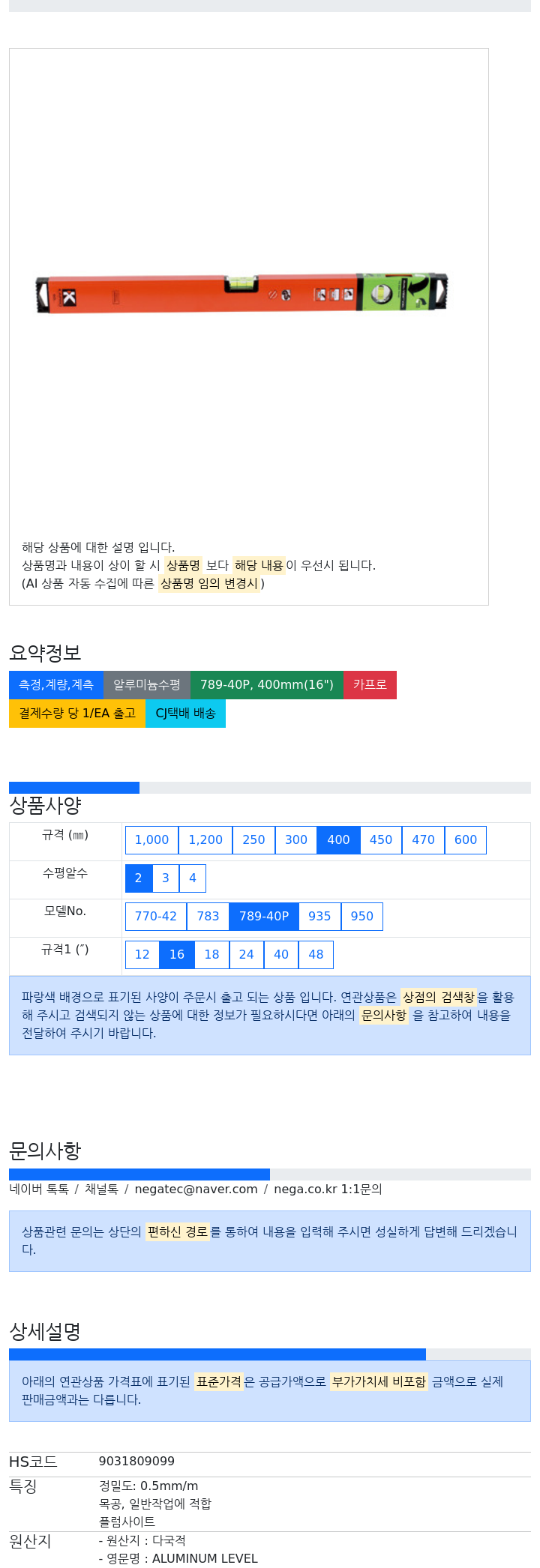540x1568 pixels.
Task: Select 3 under 수평알수
Action: point(166,878)
